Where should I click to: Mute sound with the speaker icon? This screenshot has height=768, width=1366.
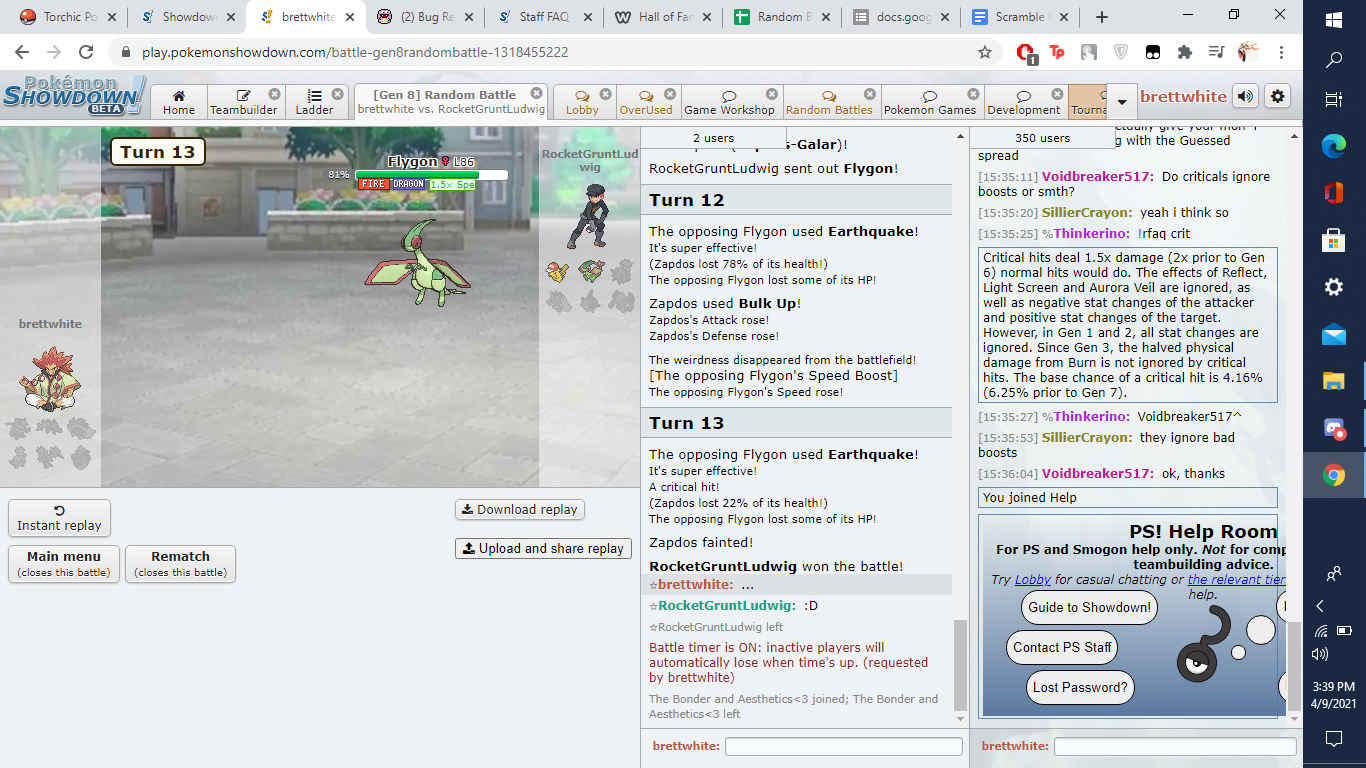(x=1245, y=96)
